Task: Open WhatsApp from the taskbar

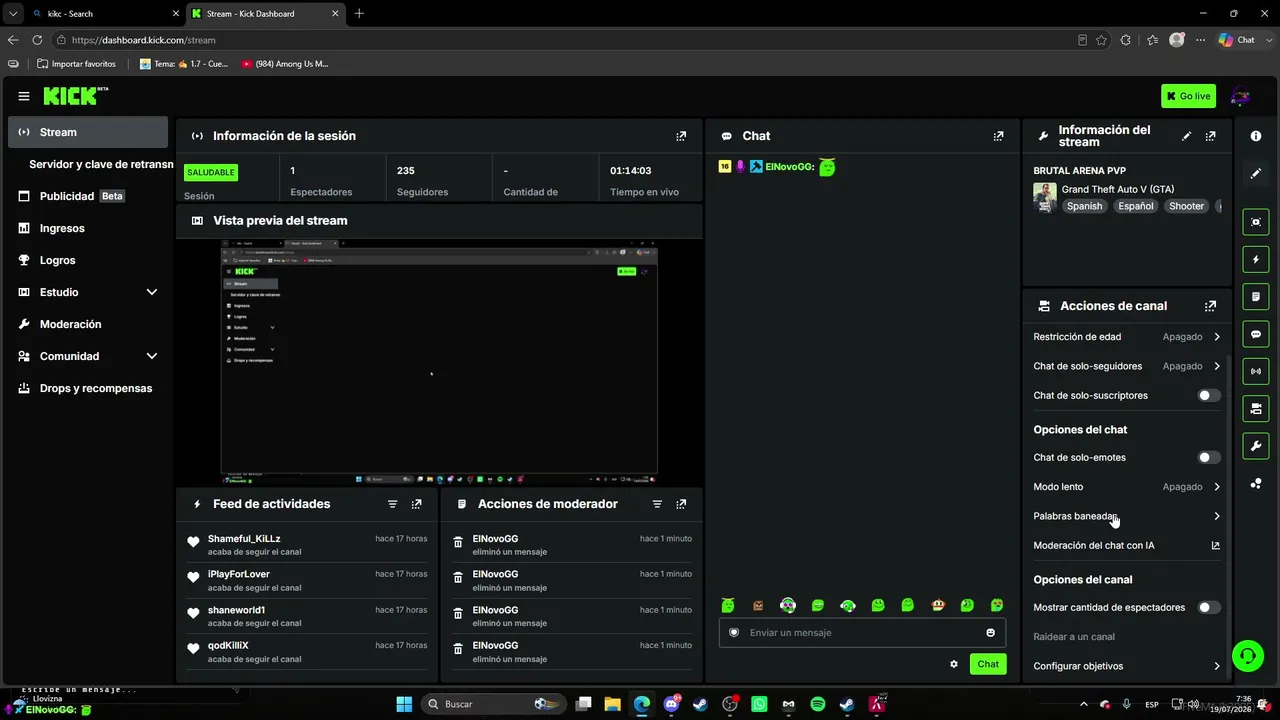Action: pyautogui.click(x=759, y=704)
